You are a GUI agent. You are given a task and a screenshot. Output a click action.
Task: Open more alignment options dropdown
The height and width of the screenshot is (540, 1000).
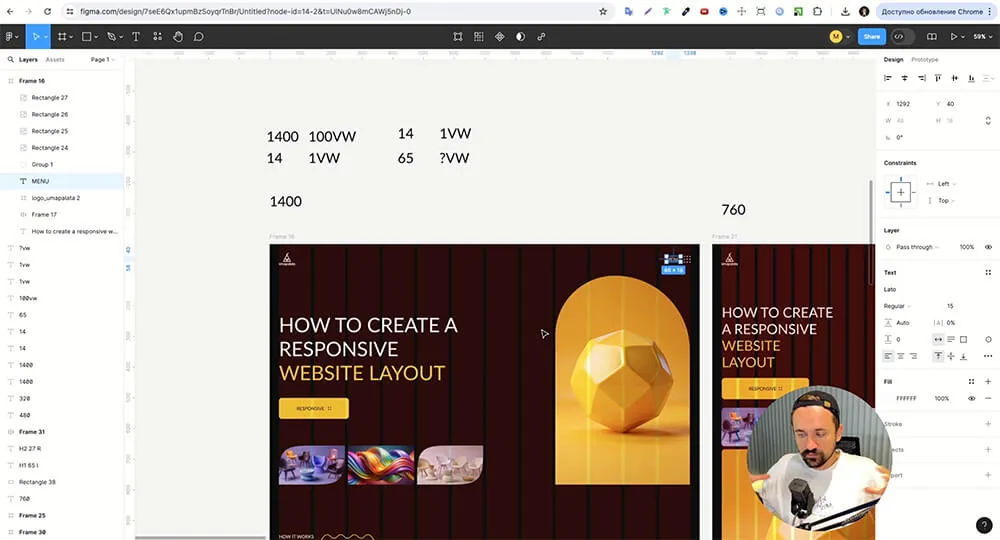point(988,78)
